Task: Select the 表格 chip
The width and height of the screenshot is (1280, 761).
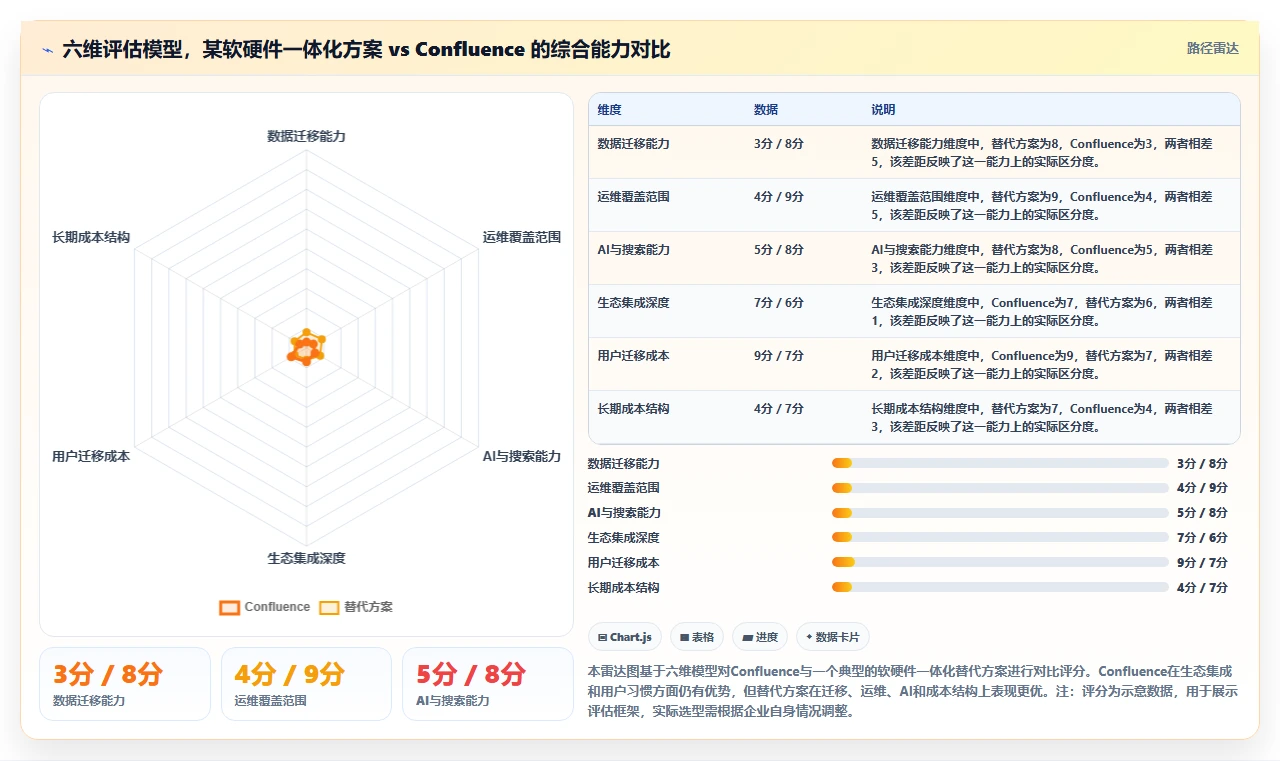Action: pos(697,637)
